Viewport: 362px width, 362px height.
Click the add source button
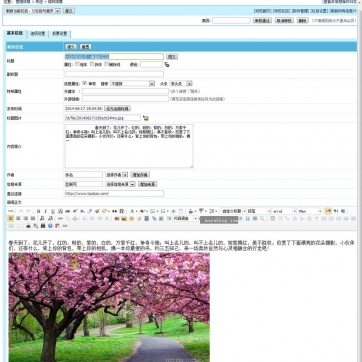(147, 184)
